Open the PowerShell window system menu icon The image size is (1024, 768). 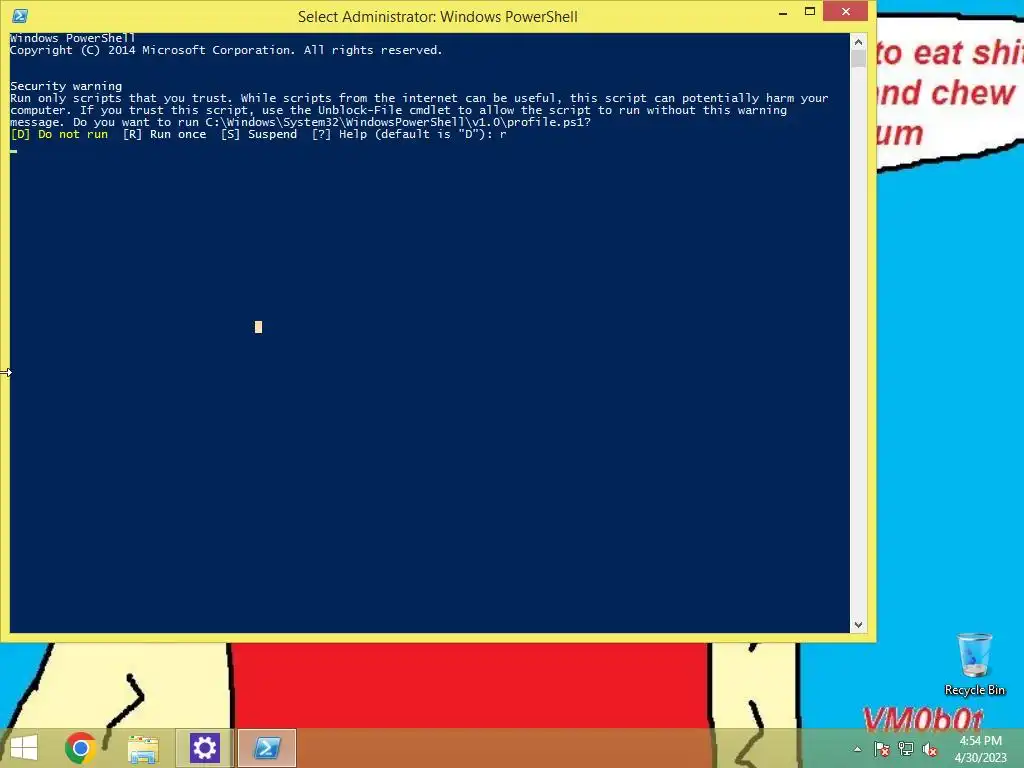pos(20,16)
